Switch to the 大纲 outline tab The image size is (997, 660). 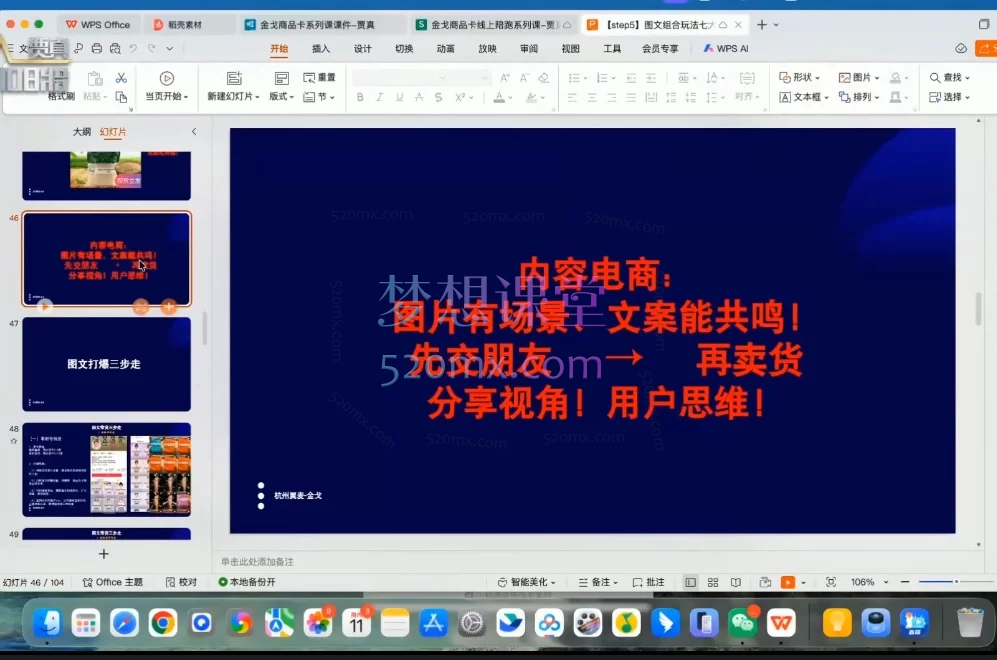coord(82,132)
